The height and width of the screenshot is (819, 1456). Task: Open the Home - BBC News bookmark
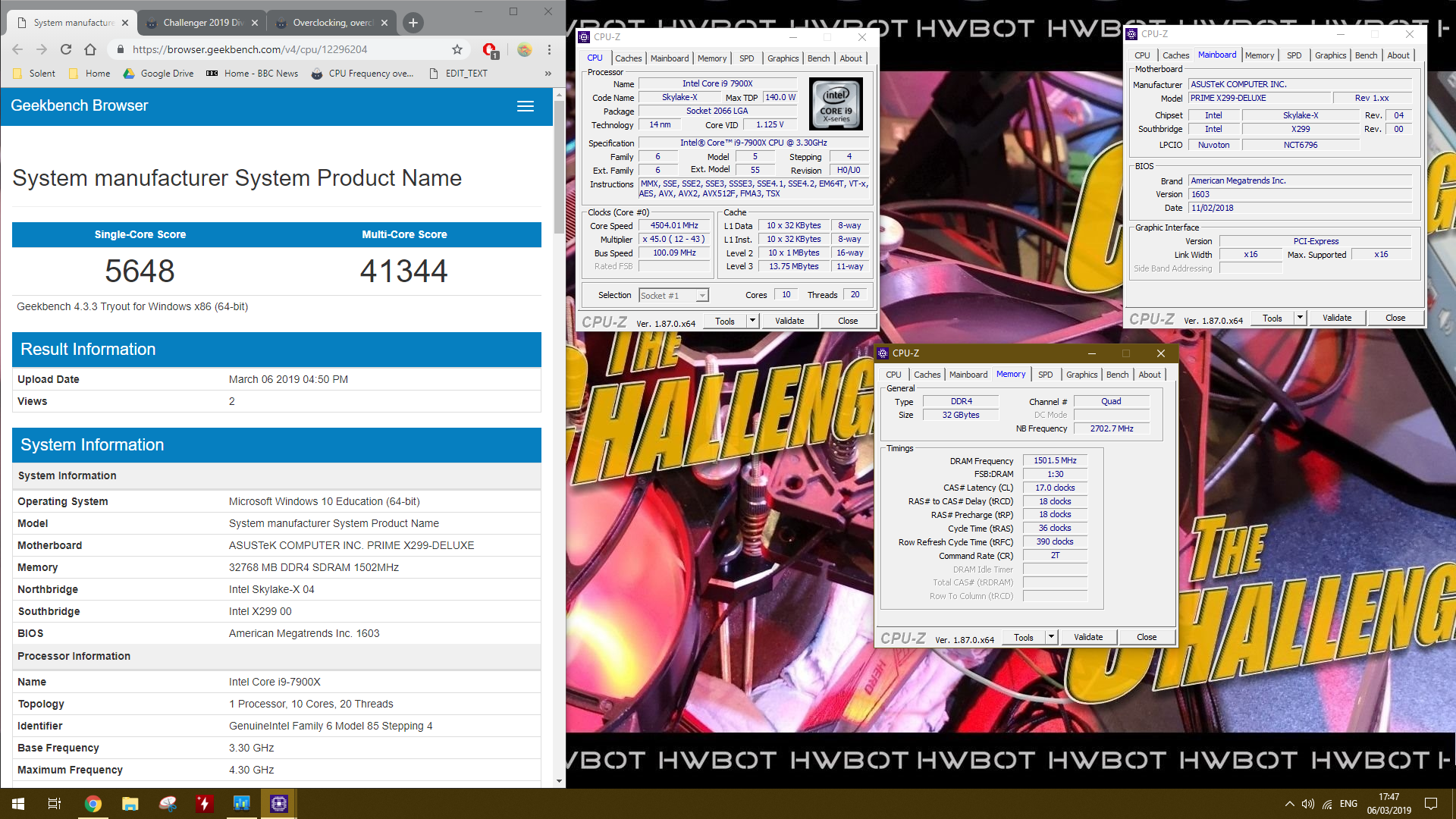tap(253, 74)
